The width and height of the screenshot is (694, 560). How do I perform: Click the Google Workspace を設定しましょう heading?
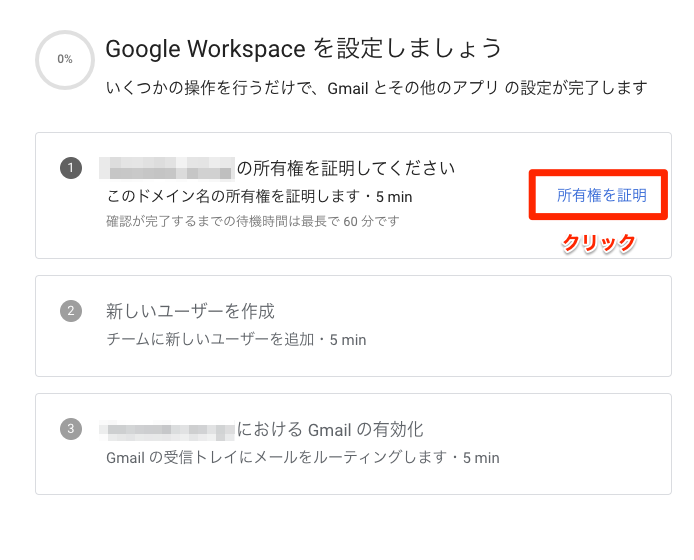click(x=303, y=48)
